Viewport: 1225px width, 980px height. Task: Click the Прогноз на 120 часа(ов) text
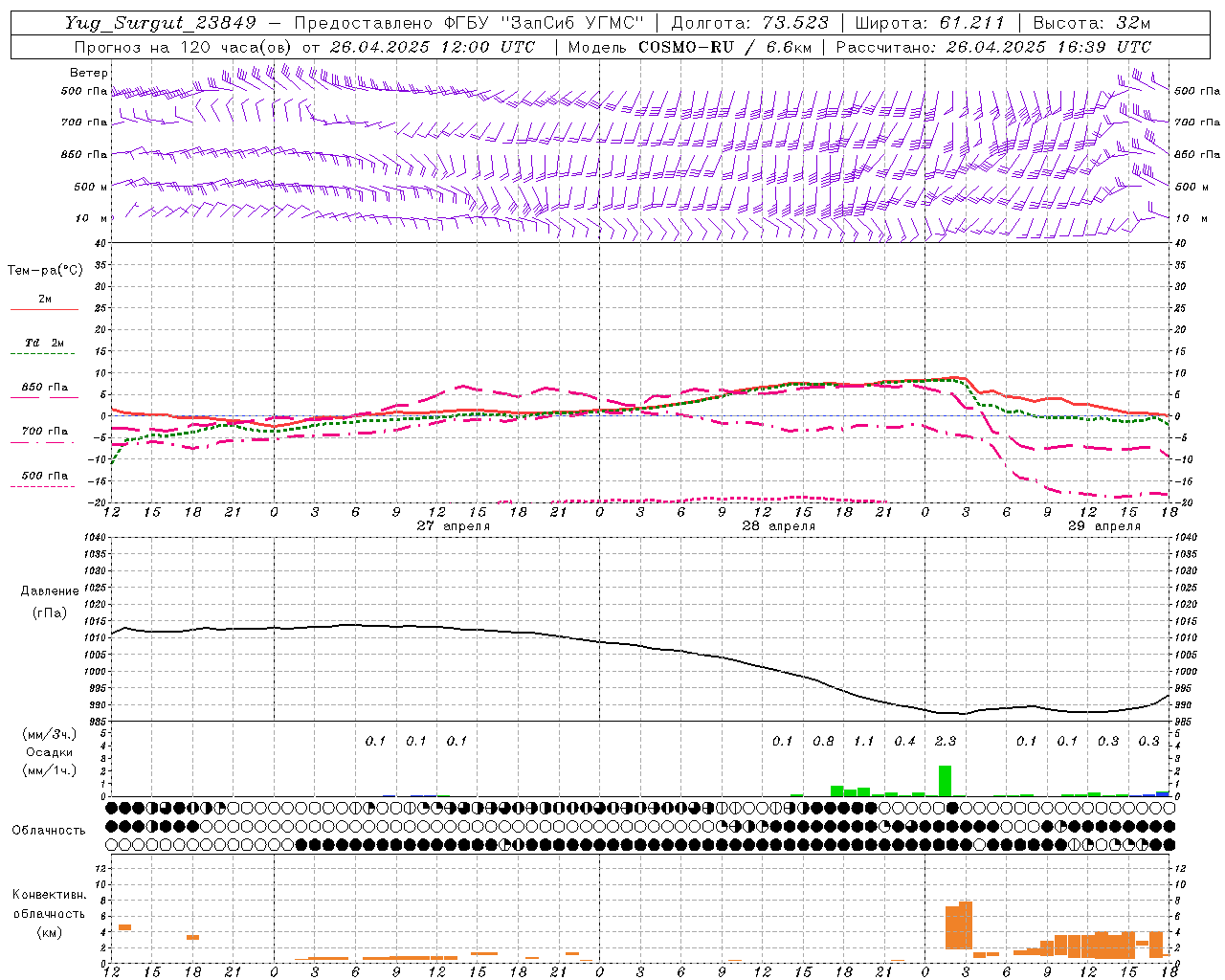tap(183, 47)
